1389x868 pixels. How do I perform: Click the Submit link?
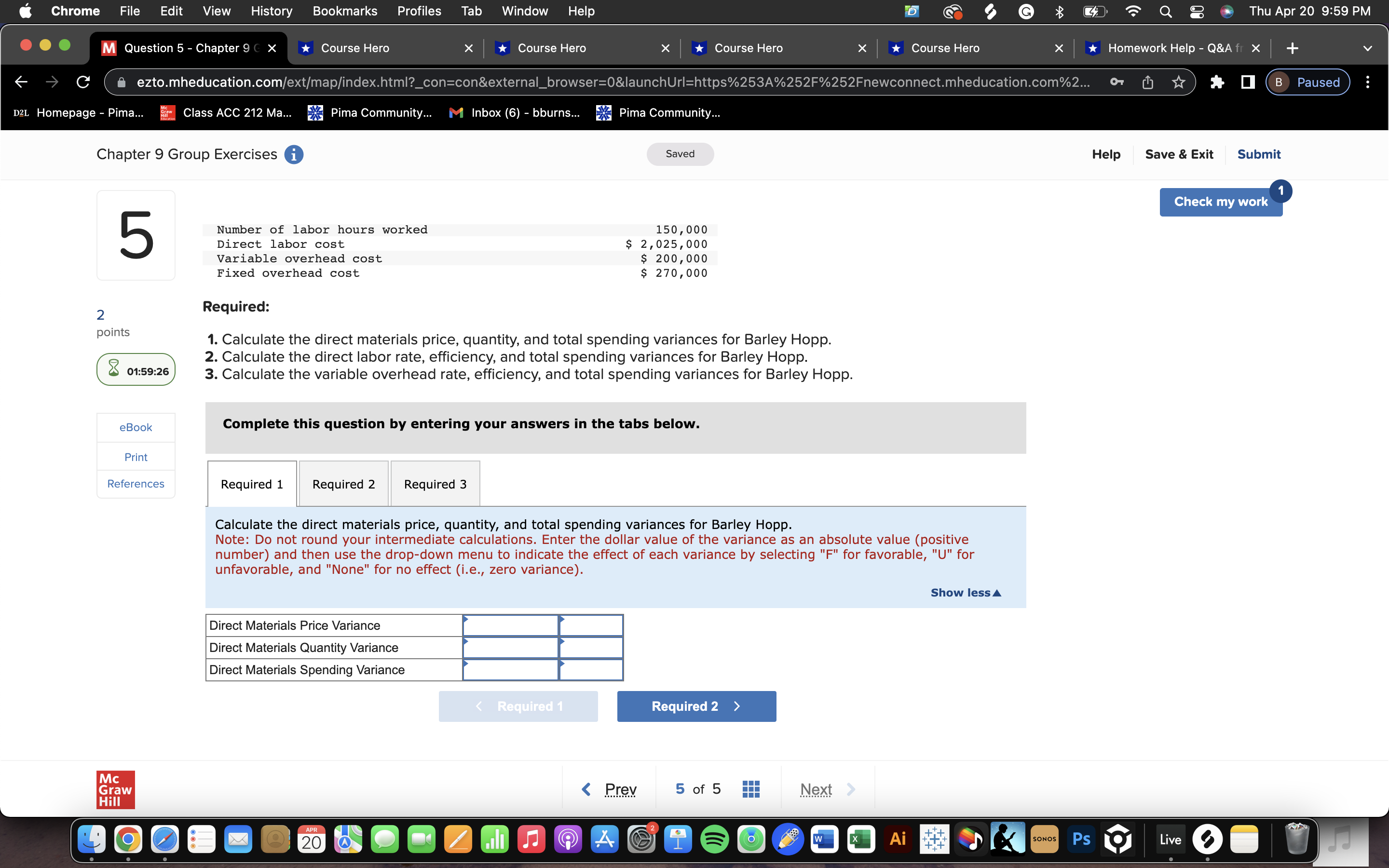coord(1258,154)
